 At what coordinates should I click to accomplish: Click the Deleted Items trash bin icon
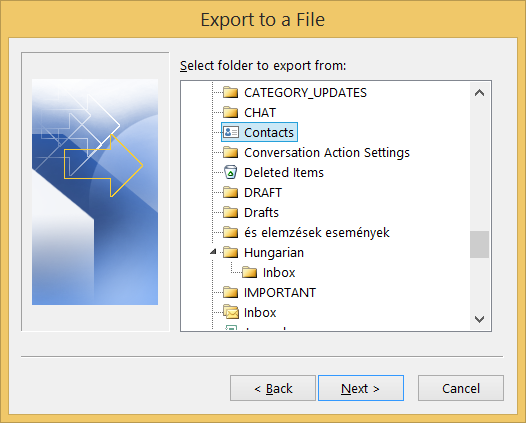coord(231,172)
